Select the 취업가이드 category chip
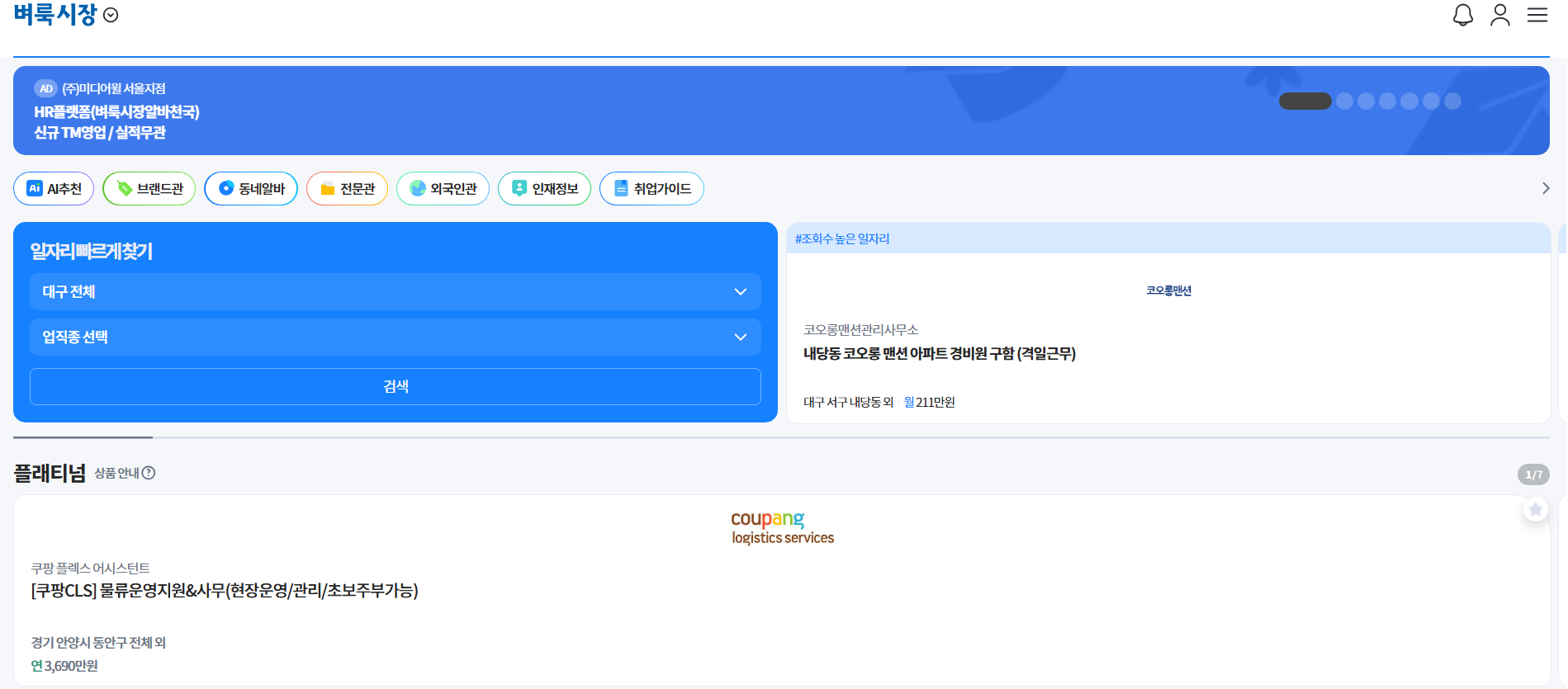This screenshot has width=1568, height=689. click(651, 188)
